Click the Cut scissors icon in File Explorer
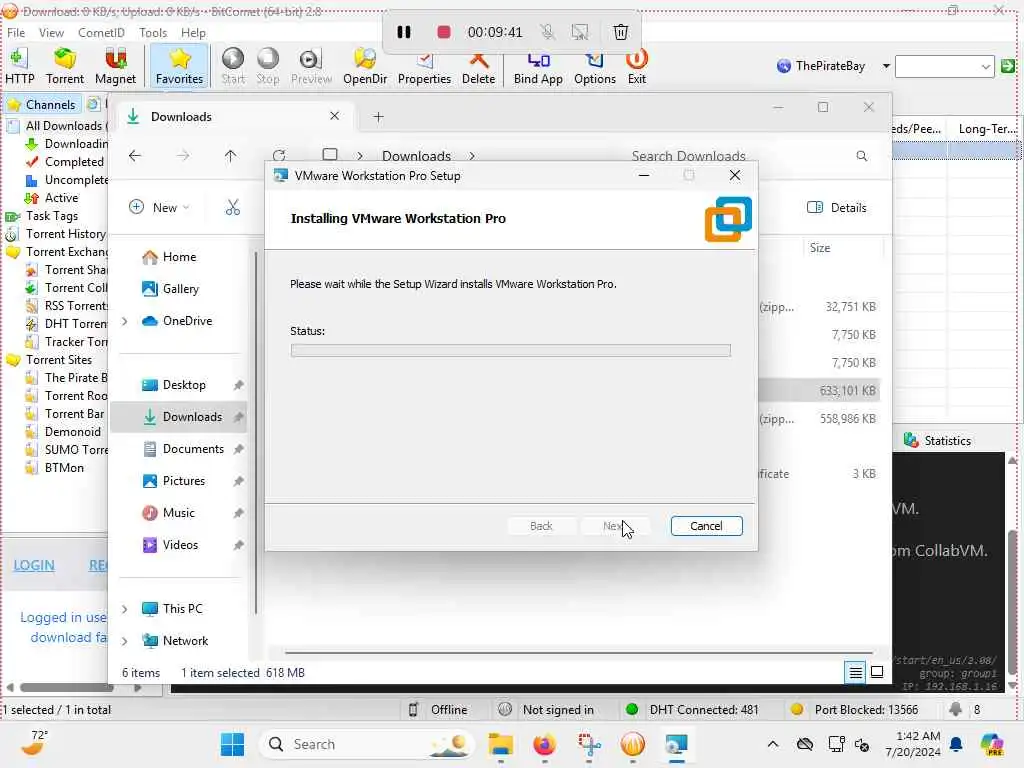The width and height of the screenshot is (1024, 768). [x=232, y=208]
